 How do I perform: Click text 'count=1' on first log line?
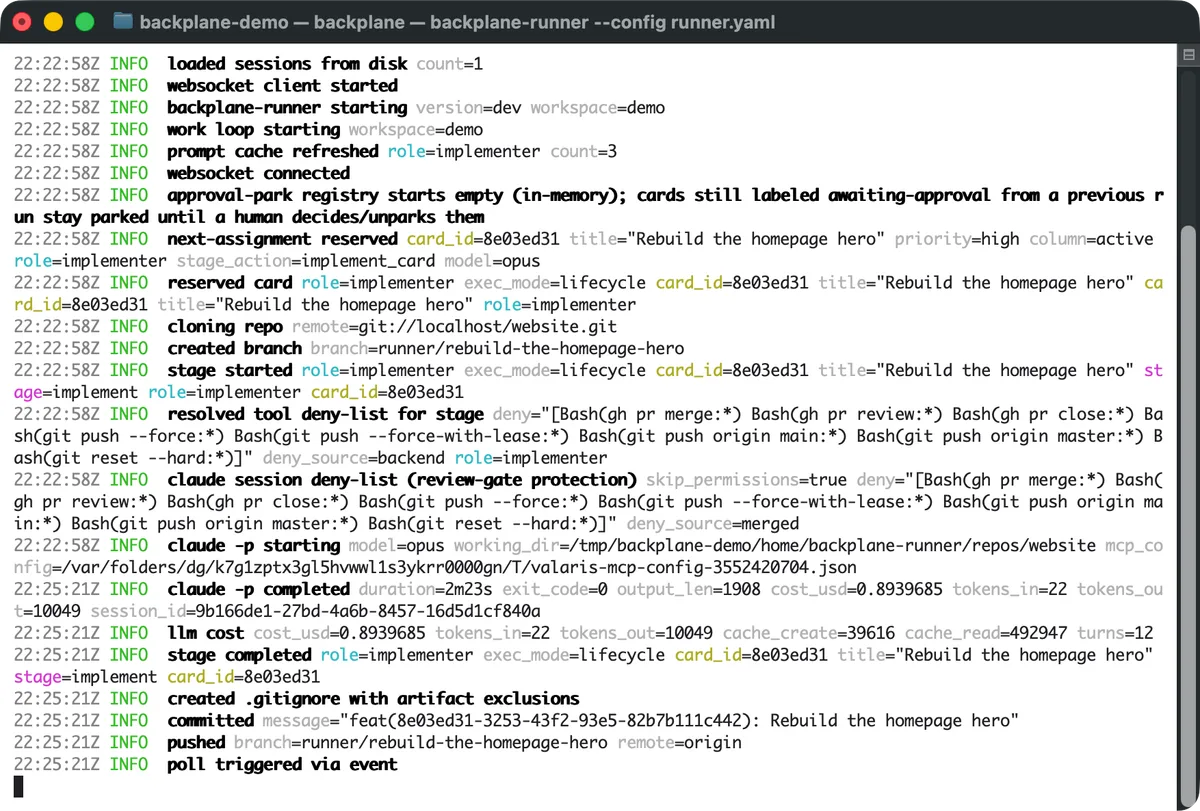click(450, 64)
